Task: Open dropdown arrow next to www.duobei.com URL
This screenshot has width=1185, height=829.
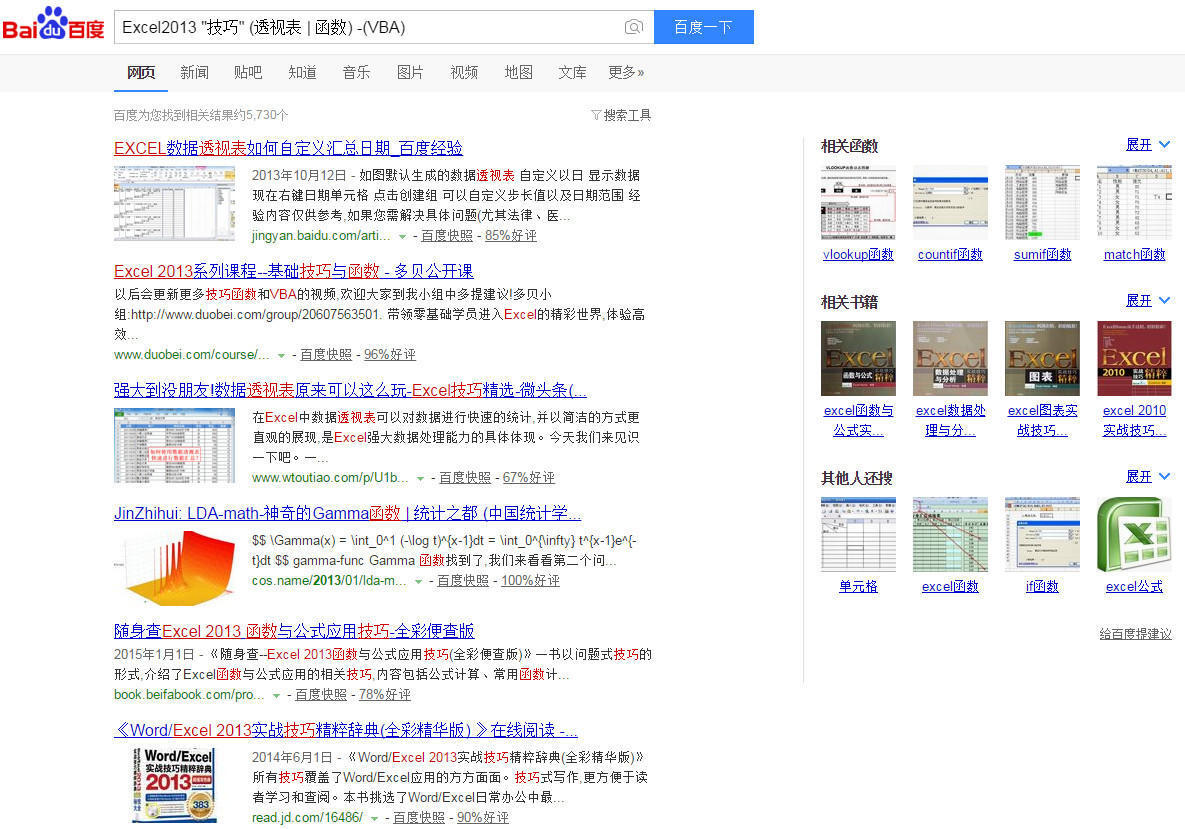Action: (281, 355)
